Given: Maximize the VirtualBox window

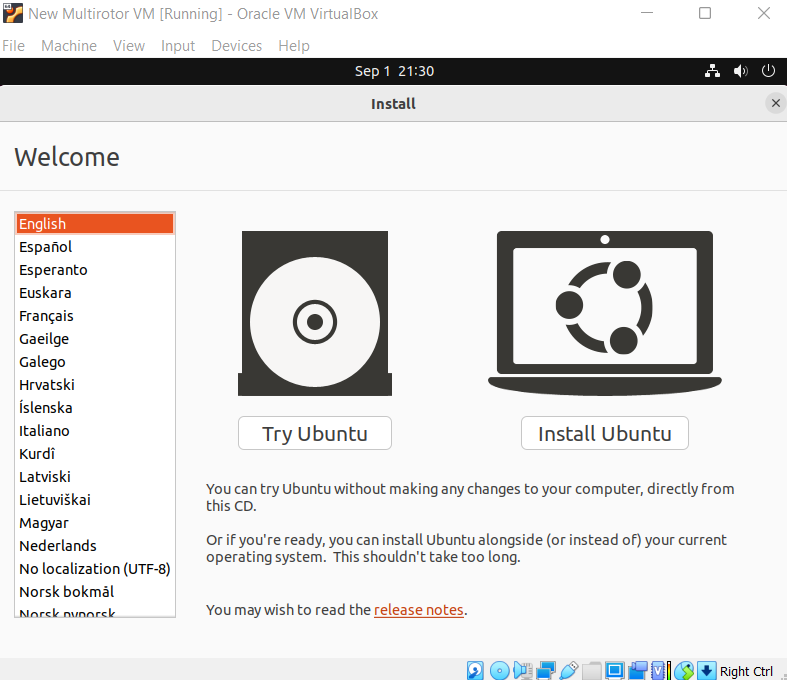Looking at the screenshot, I should (x=705, y=13).
